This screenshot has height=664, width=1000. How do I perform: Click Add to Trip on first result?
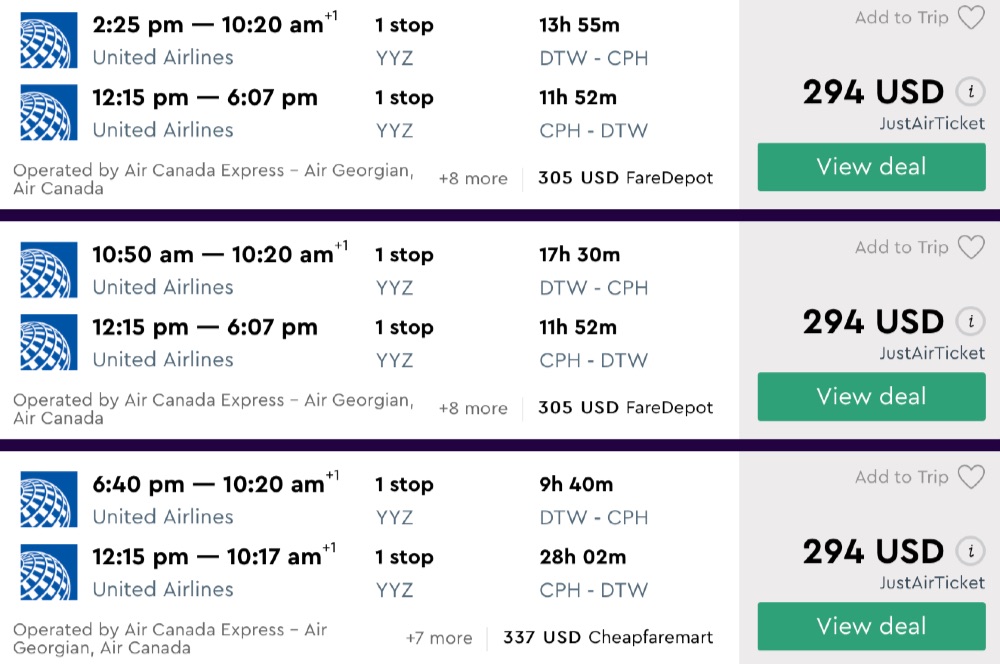(x=901, y=18)
